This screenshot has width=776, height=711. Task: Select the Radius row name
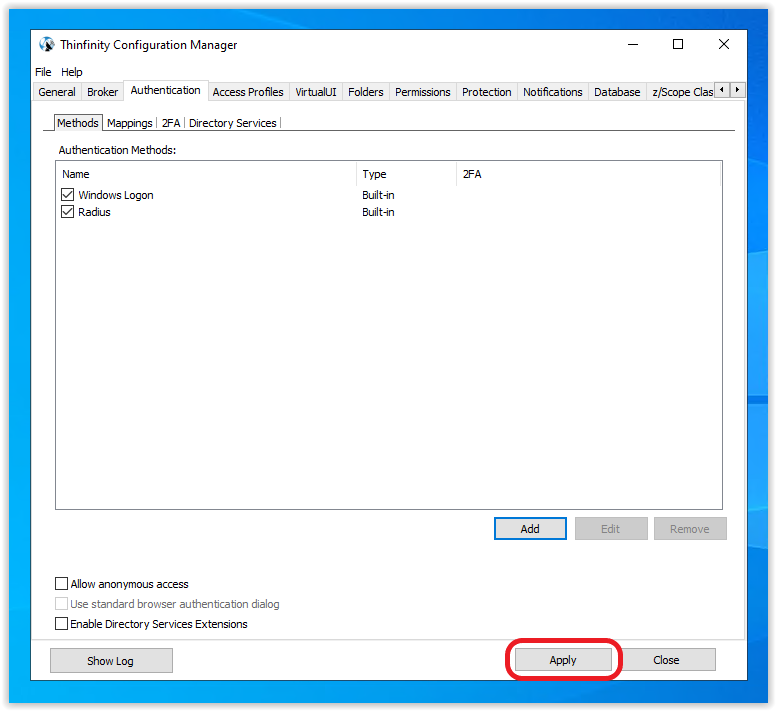coord(94,212)
